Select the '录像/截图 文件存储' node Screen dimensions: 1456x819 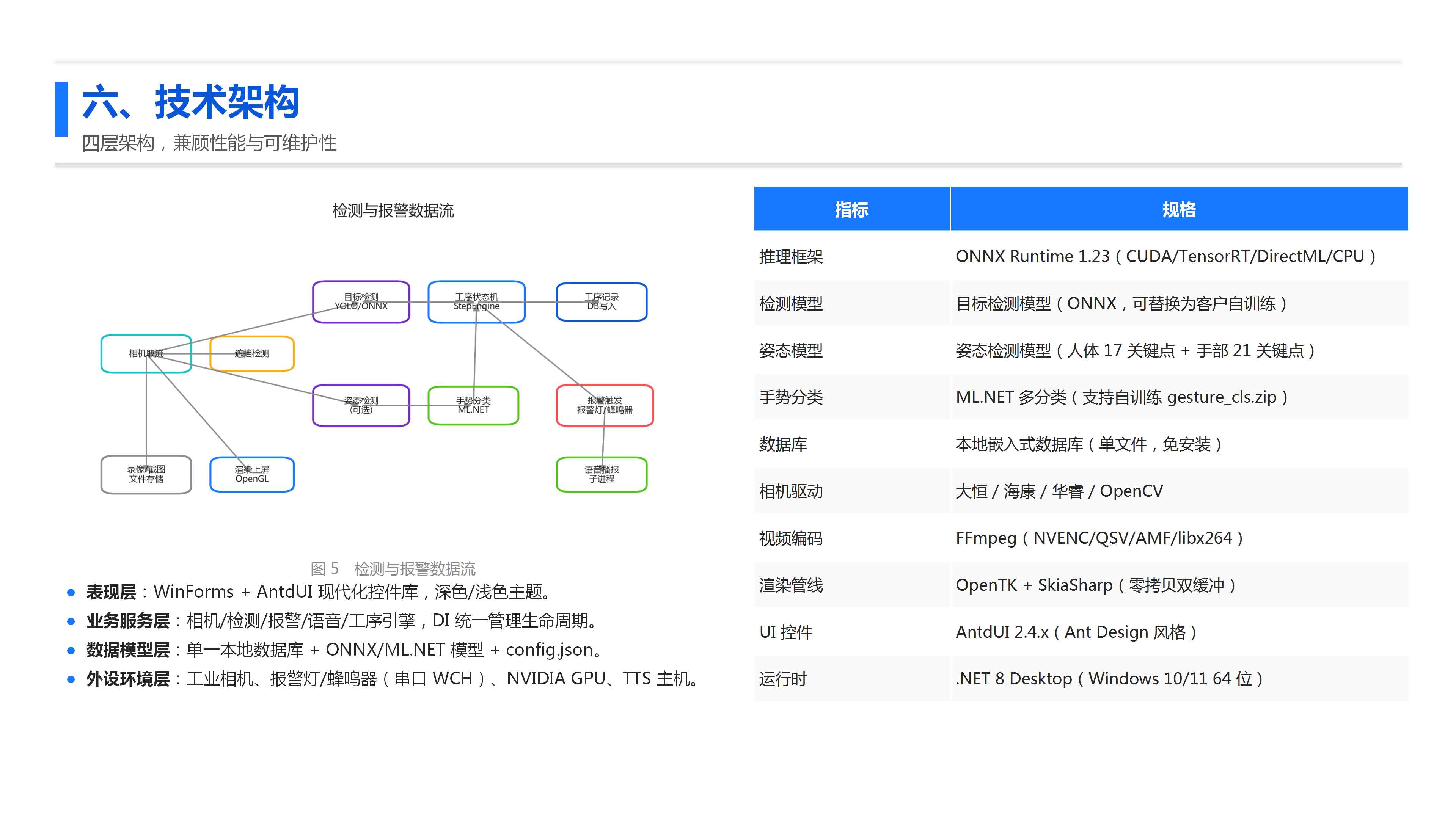click(146, 475)
